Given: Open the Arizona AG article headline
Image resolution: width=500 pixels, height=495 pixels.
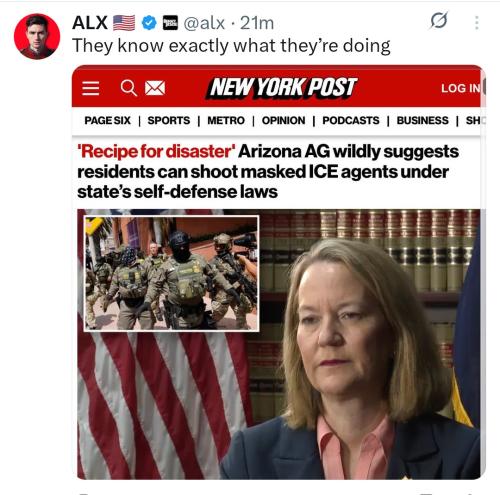Looking at the screenshot, I should [x=268, y=172].
